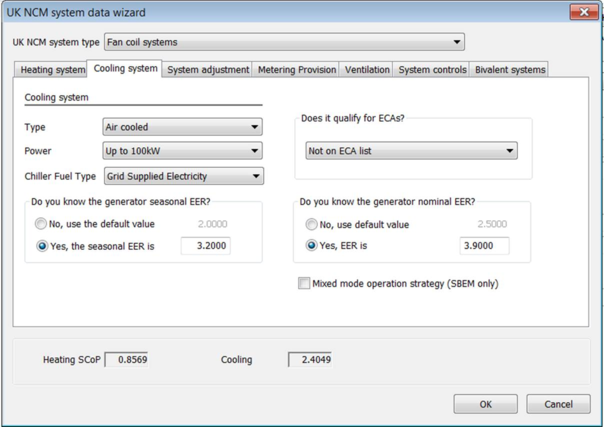This screenshot has height=427, width=604.
Task: Click the seasonal EER value field
Action: (205, 246)
